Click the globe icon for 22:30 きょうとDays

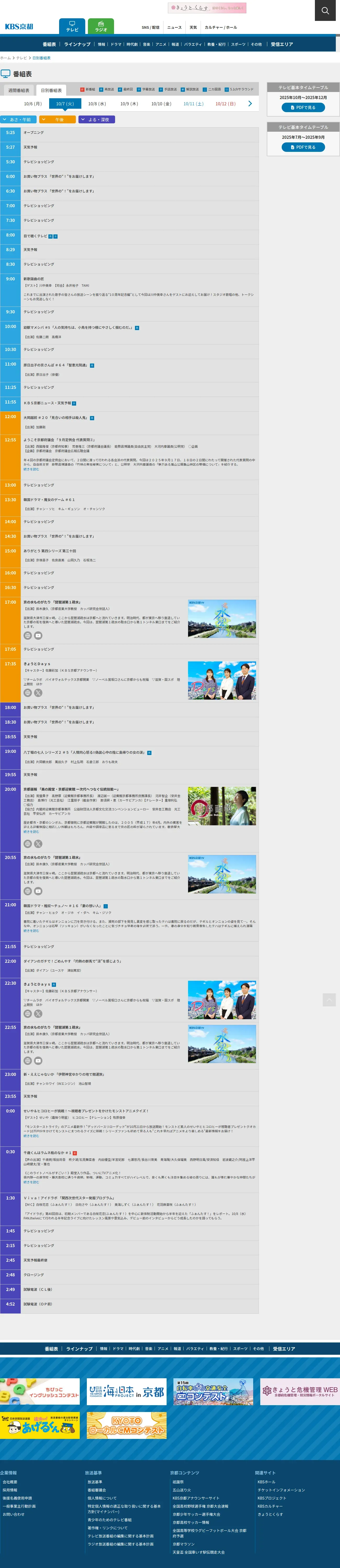[27, 1013]
